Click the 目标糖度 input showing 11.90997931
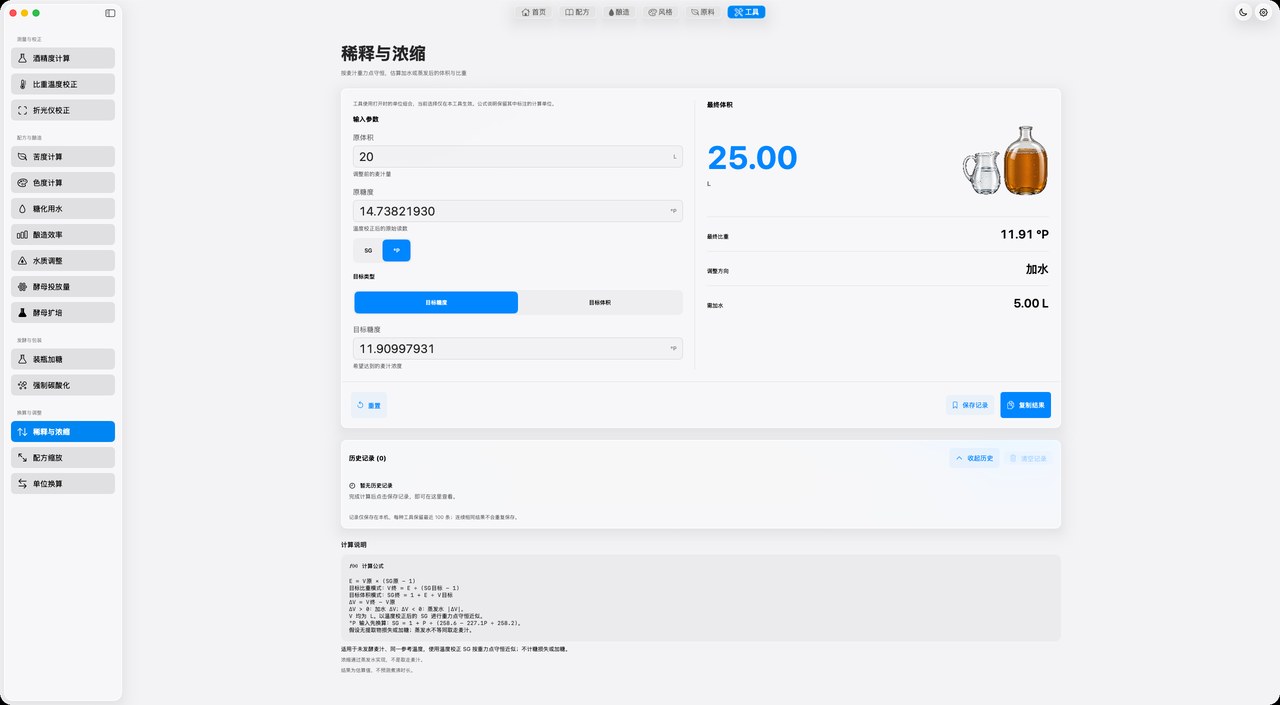Image resolution: width=1280 pixels, height=705 pixels. pos(518,349)
